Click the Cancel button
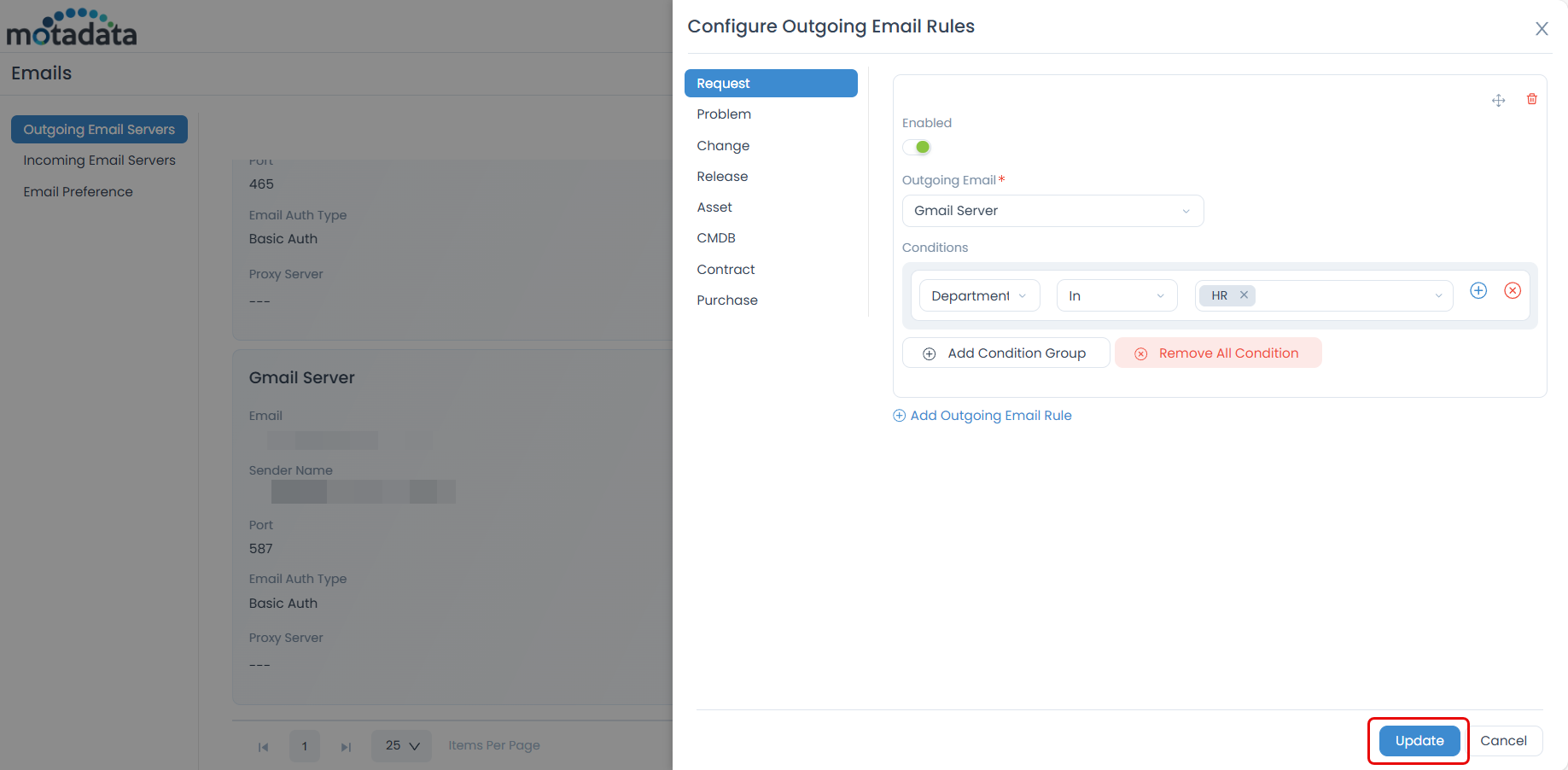 [x=1504, y=741]
